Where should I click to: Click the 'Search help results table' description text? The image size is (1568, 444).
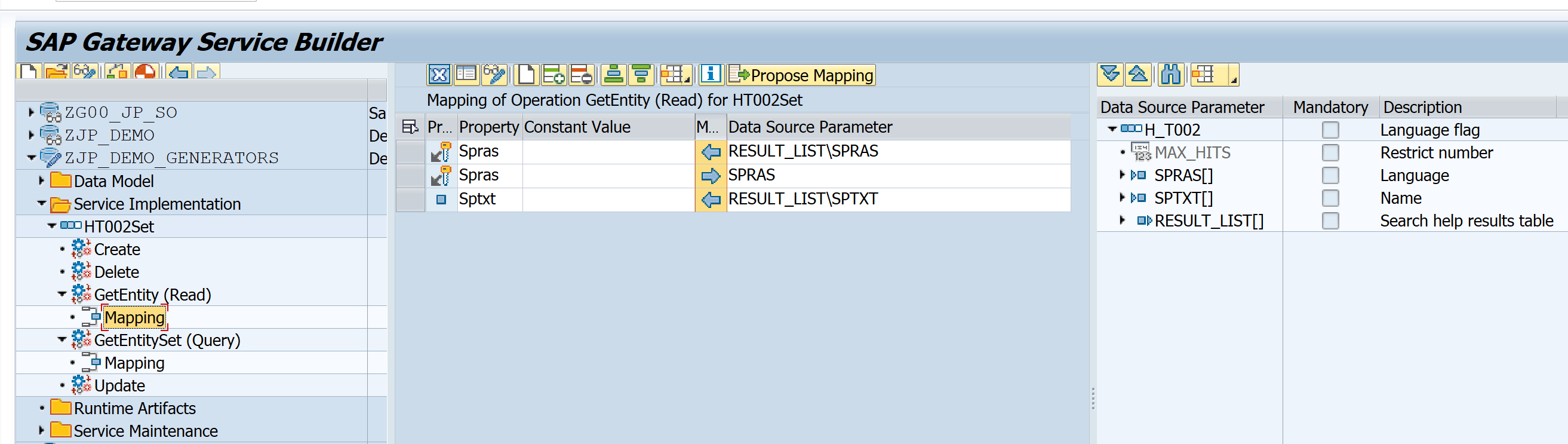[1466, 221]
